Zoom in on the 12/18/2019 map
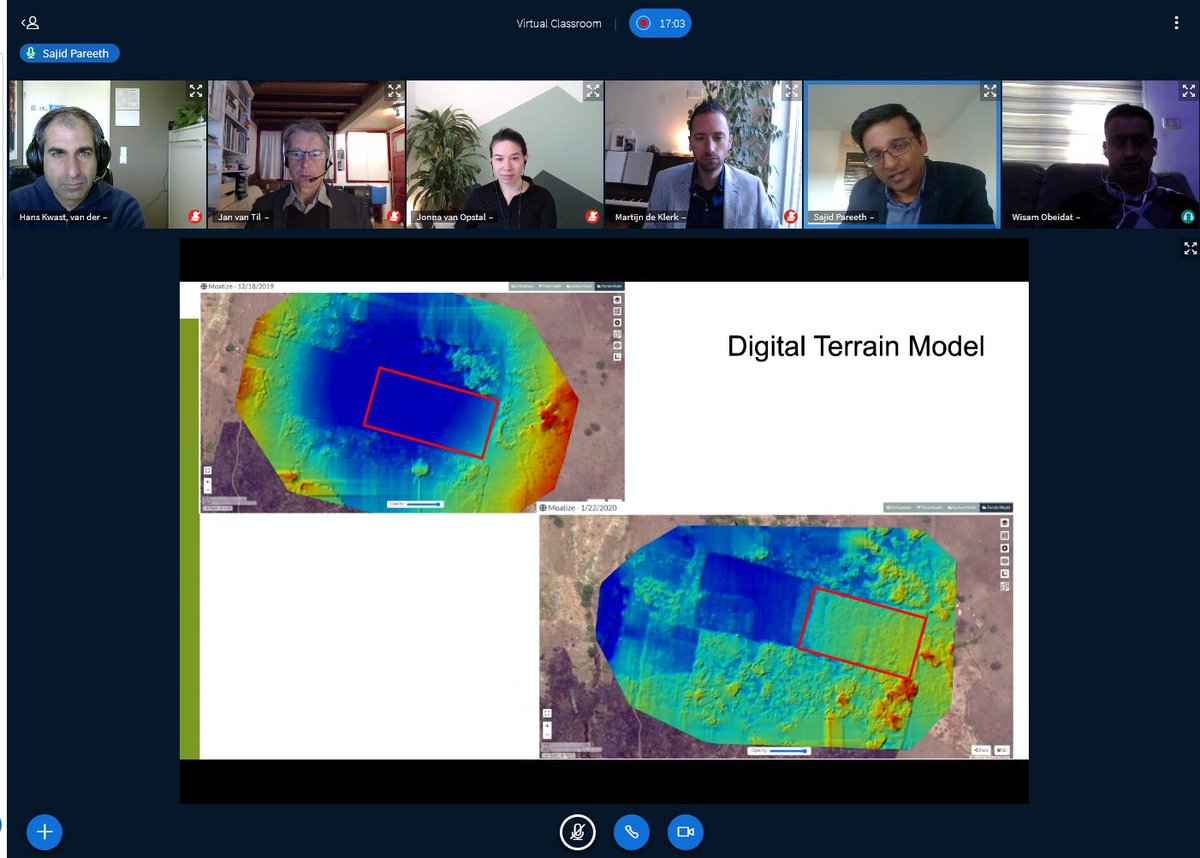The width and height of the screenshot is (1200, 858). [207, 482]
